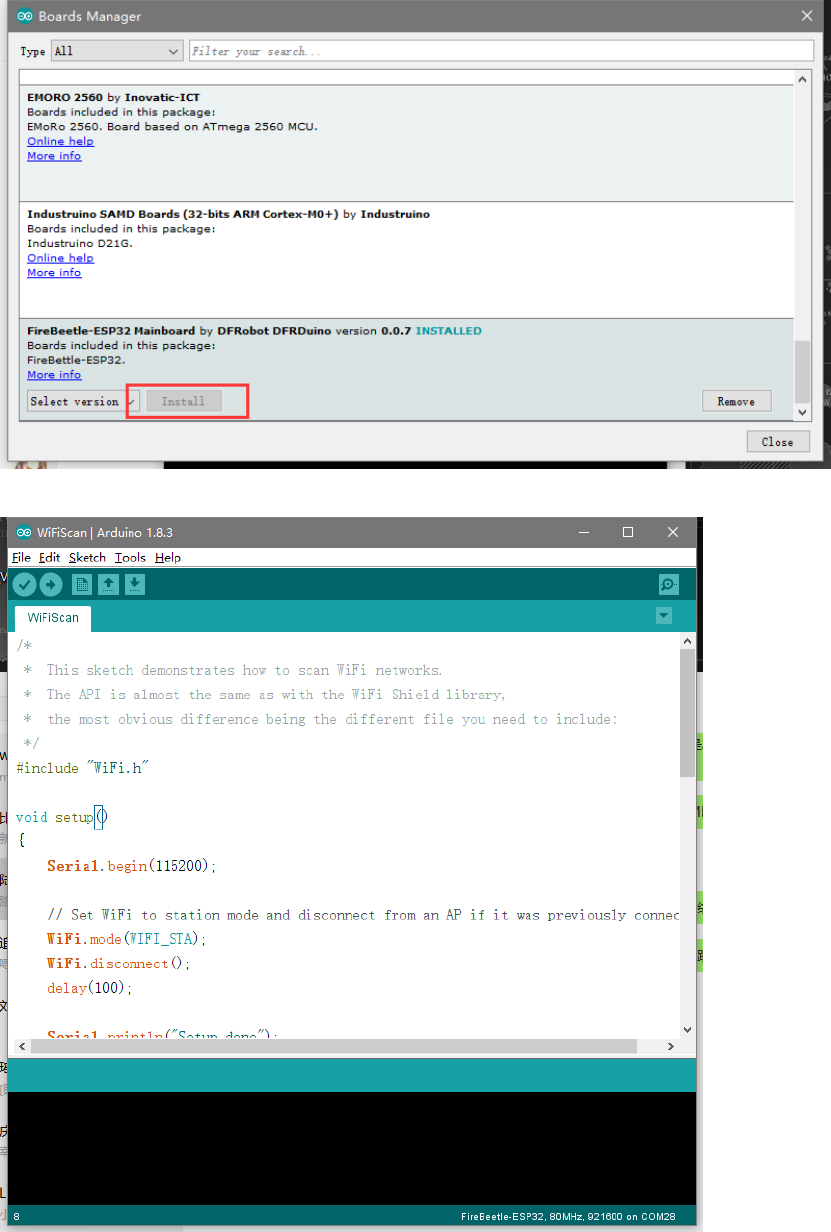Open Online help link for EMORO 2560
Screen dimensions: 831x1232
click(60, 141)
